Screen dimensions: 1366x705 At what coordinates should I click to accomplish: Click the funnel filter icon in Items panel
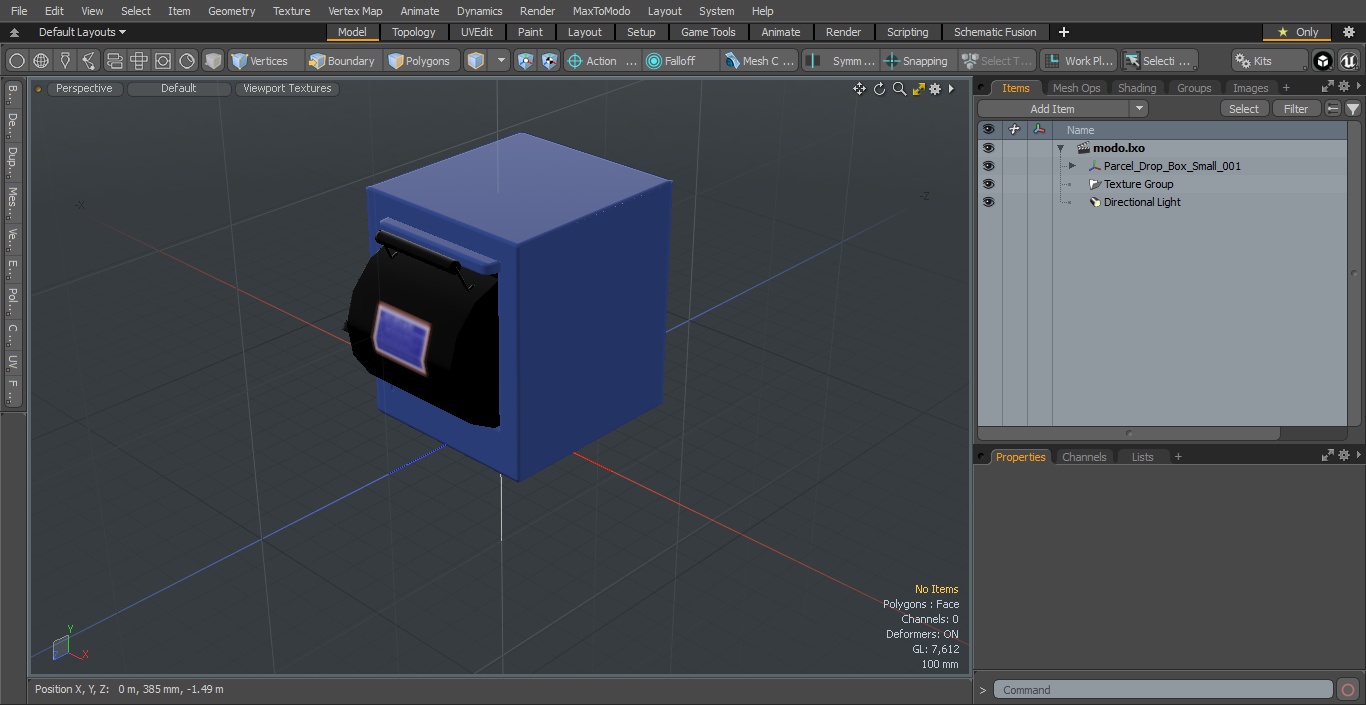coord(1353,109)
